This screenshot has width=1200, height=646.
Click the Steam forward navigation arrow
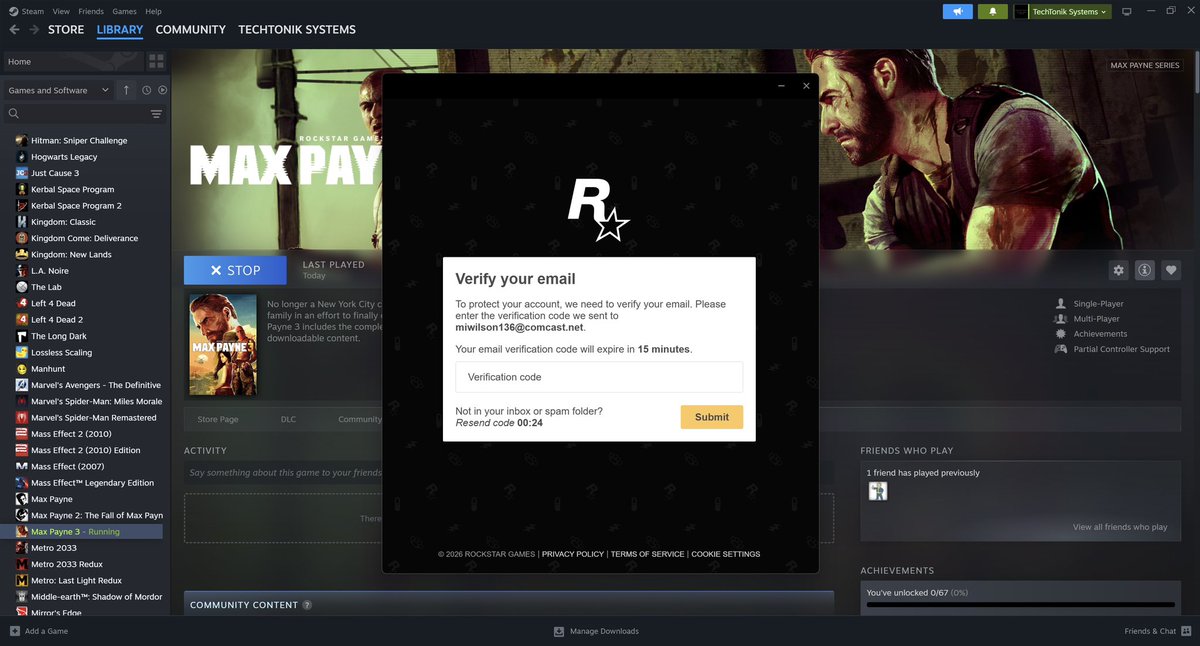(x=34, y=30)
